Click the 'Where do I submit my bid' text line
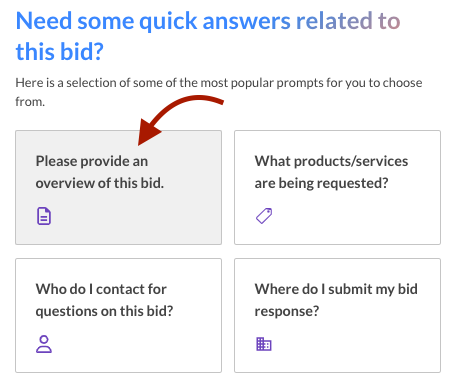This screenshot has height=385, width=457. click(x=336, y=289)
